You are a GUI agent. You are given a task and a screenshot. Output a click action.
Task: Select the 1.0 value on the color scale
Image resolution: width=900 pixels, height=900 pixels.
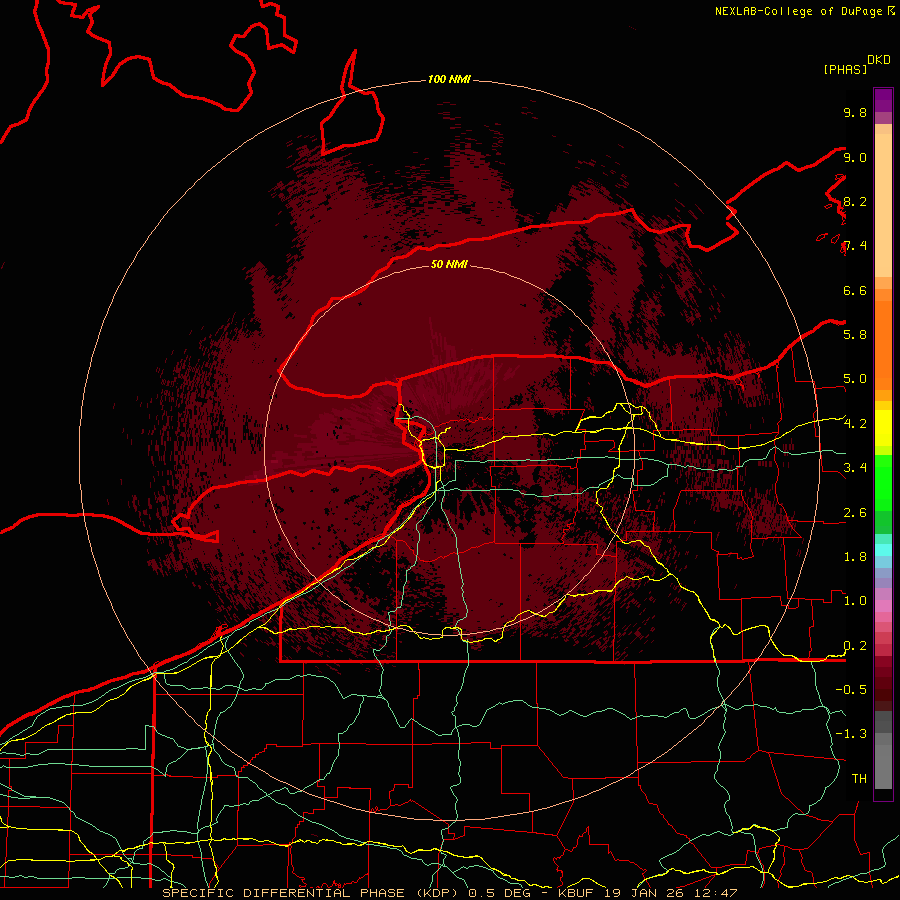[x=855, y=601]
